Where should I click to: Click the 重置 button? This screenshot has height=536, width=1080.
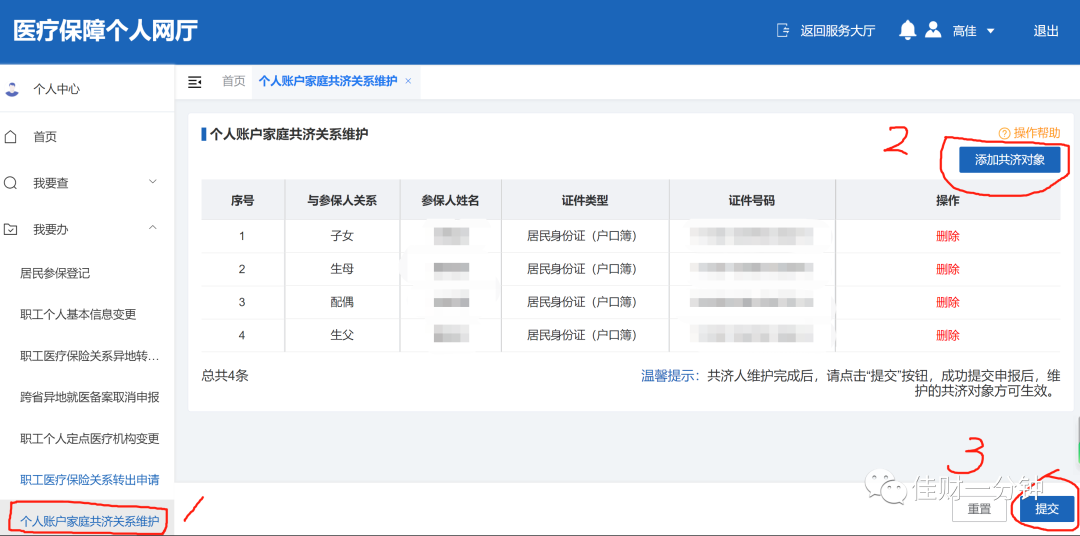(979, 509)
